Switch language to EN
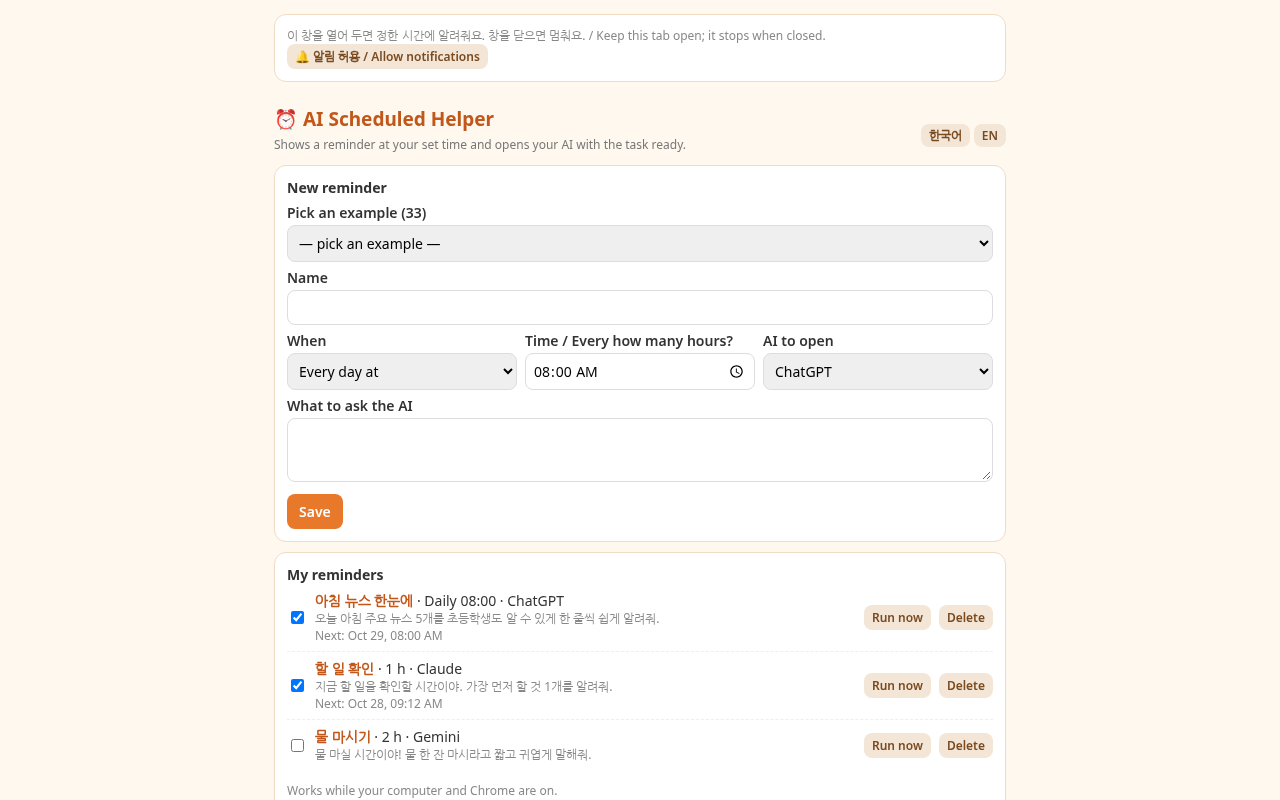 point(990,135)
